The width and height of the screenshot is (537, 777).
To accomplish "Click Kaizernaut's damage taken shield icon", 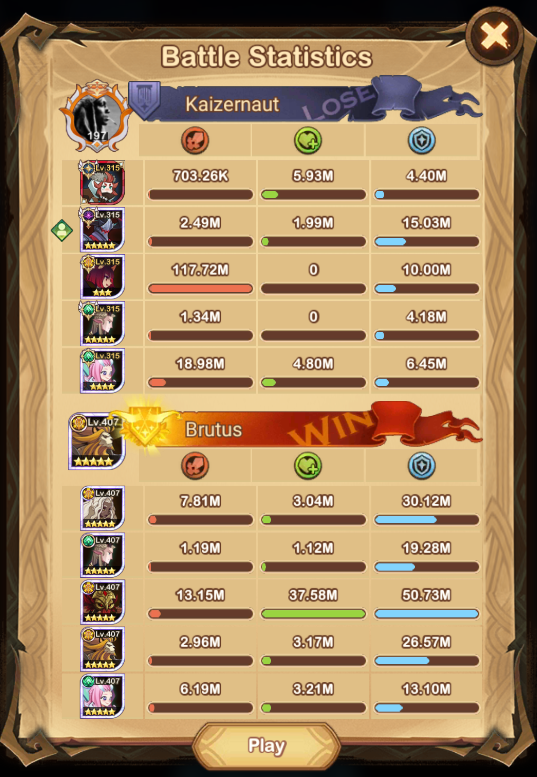I will 422,140.
